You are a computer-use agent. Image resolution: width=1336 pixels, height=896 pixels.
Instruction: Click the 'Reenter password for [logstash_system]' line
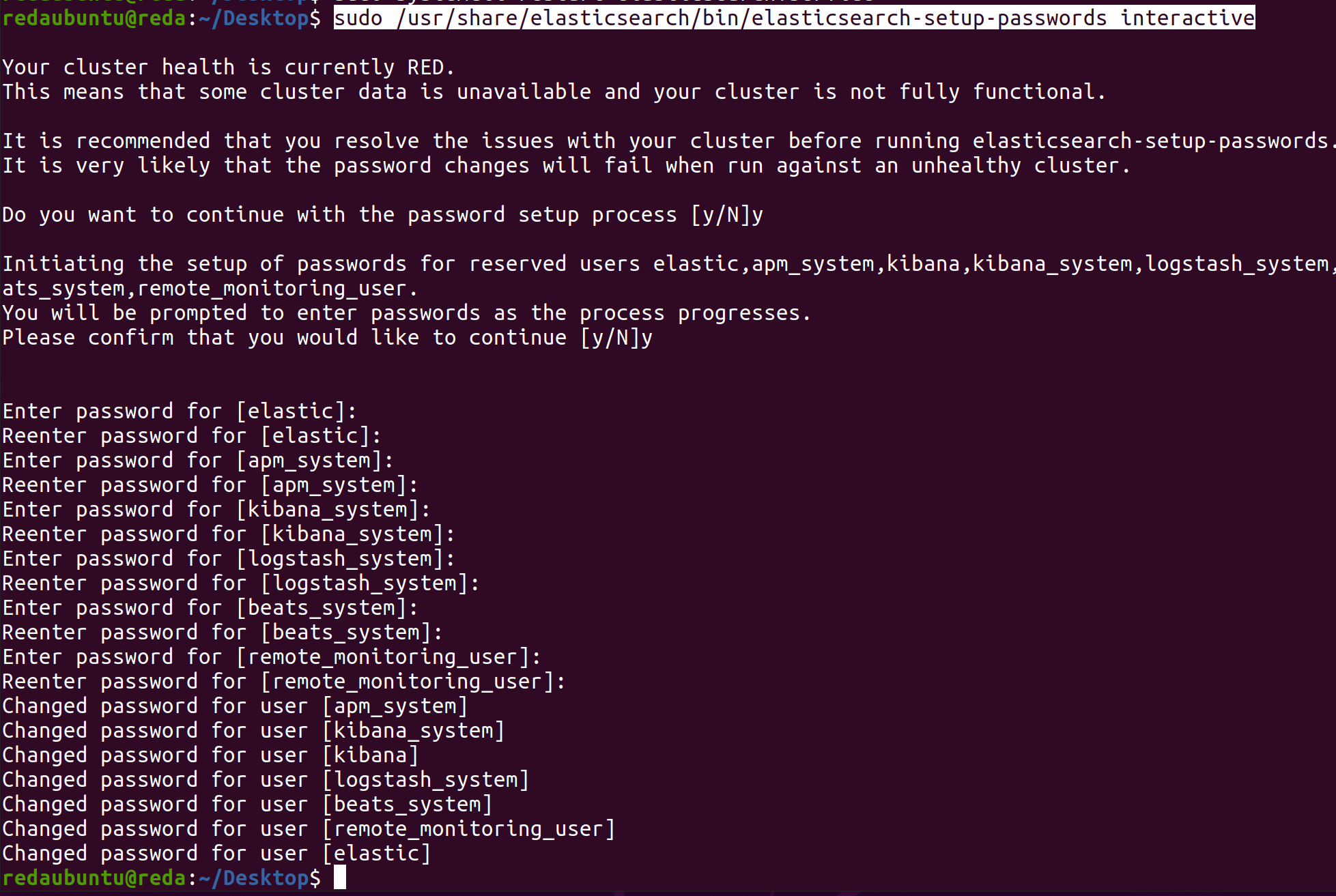tap(240, 583)
